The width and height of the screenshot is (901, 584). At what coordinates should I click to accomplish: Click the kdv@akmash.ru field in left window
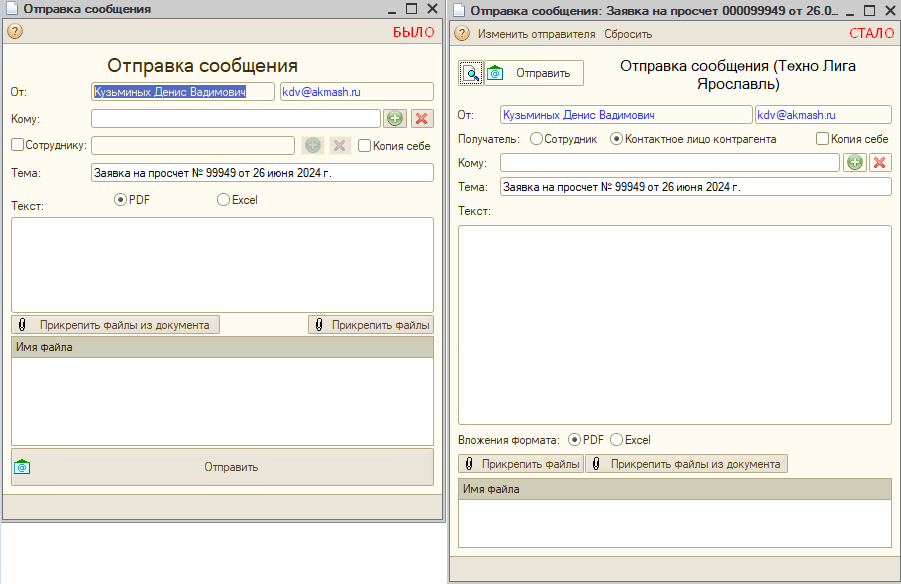(x=357, y=91)
